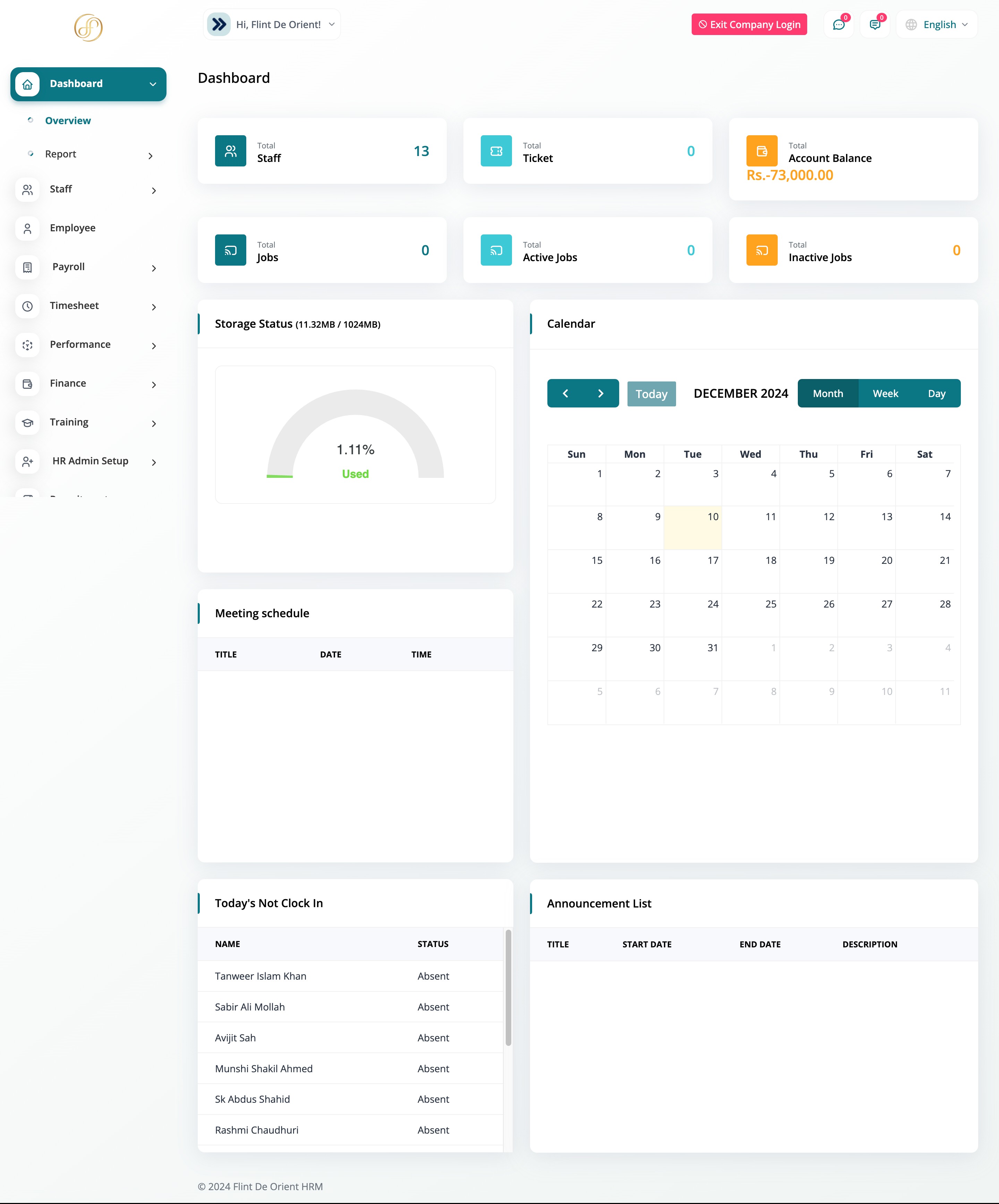999x1204 pixels.
Task: Click the Flint De Orient logo
Action: pyautogui.click(x=88, y=27)
